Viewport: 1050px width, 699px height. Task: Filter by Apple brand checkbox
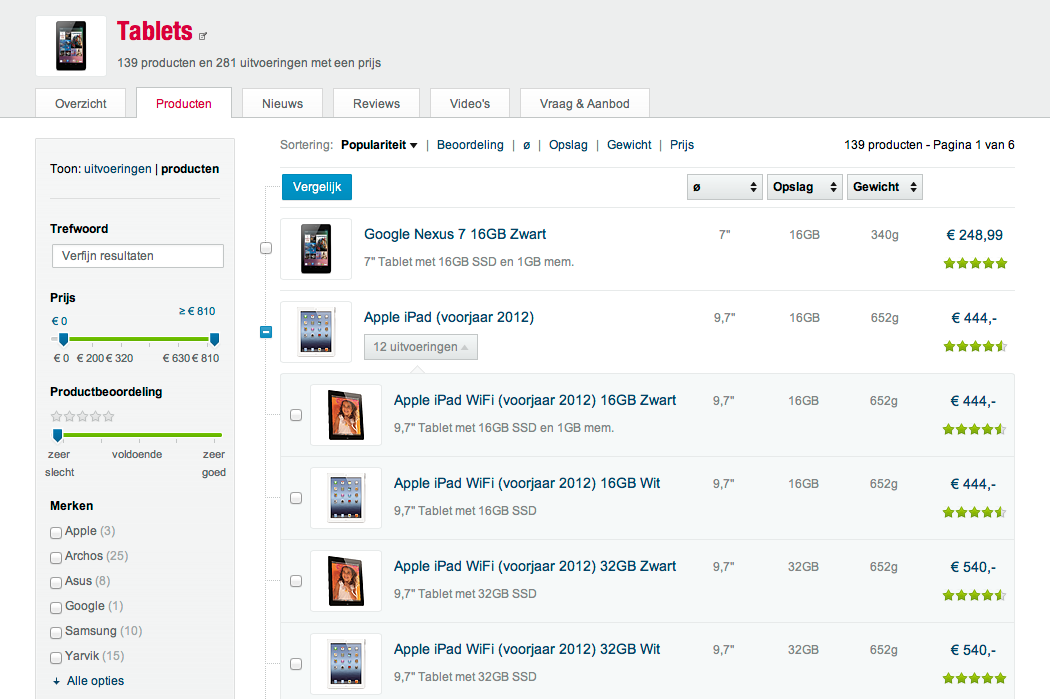(56, 533)
